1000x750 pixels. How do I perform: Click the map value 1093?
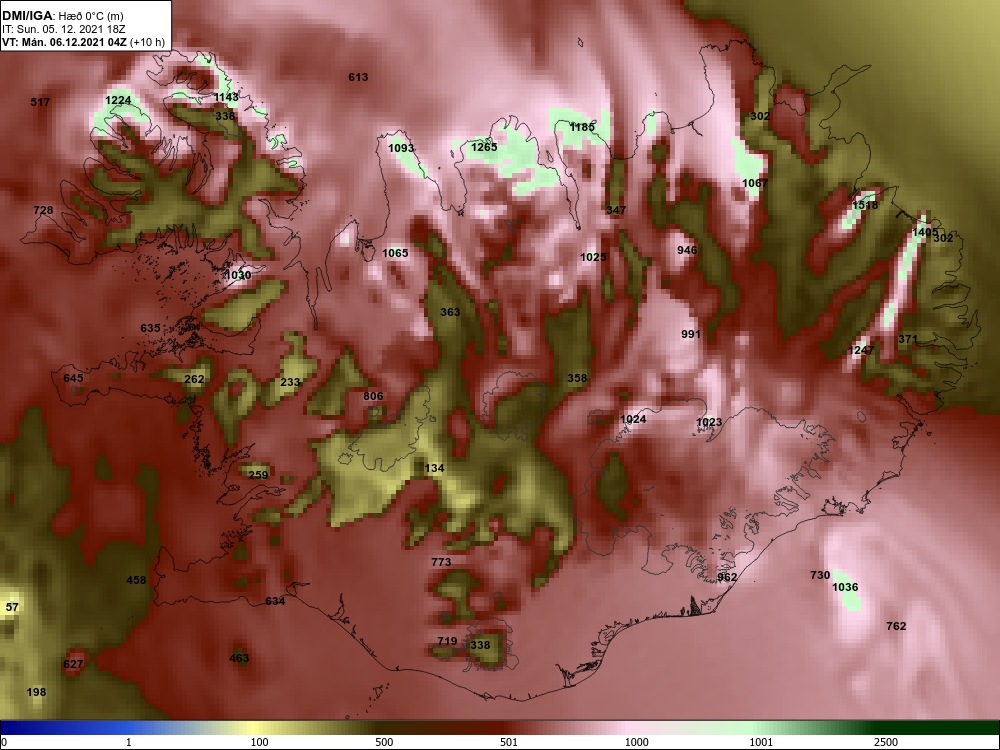point(401,148)
